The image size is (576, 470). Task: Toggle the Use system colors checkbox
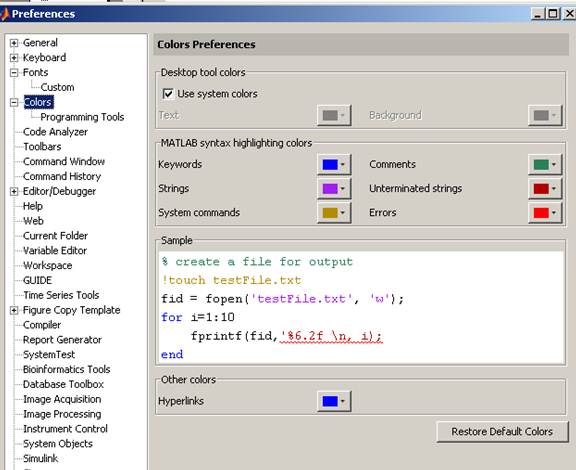(168, 94)
